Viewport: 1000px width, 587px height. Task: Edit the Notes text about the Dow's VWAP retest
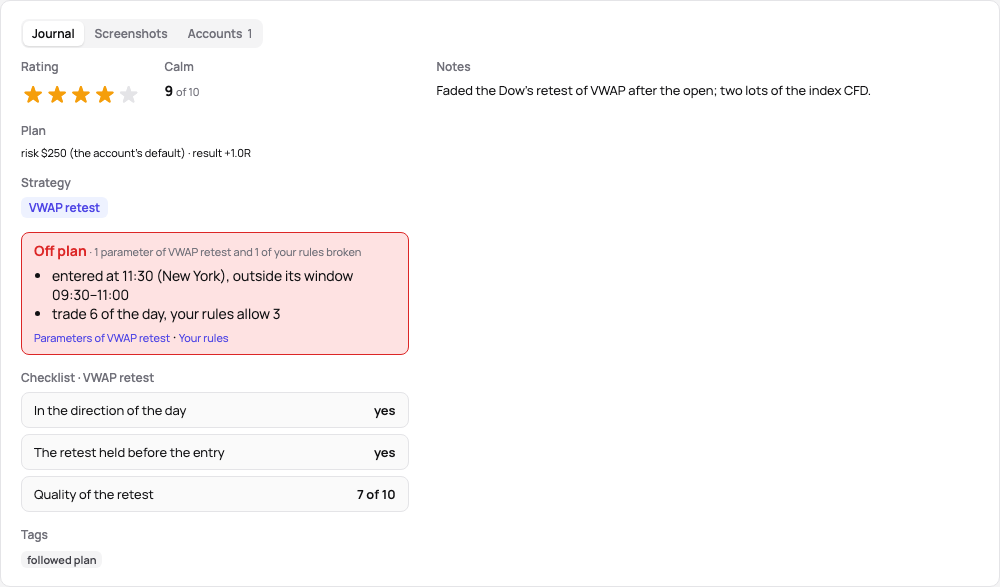pyautogui.click(x=653, y=91)
